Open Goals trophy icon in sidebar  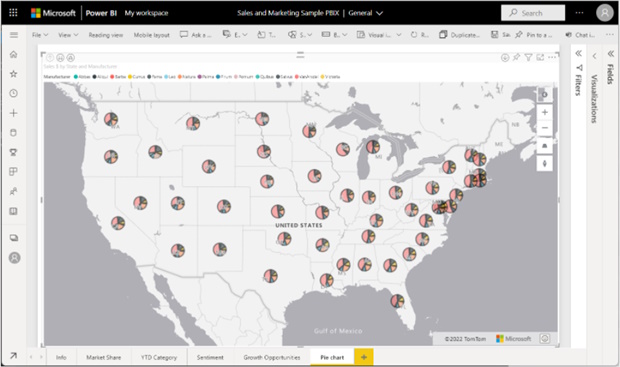pos(13,152)
